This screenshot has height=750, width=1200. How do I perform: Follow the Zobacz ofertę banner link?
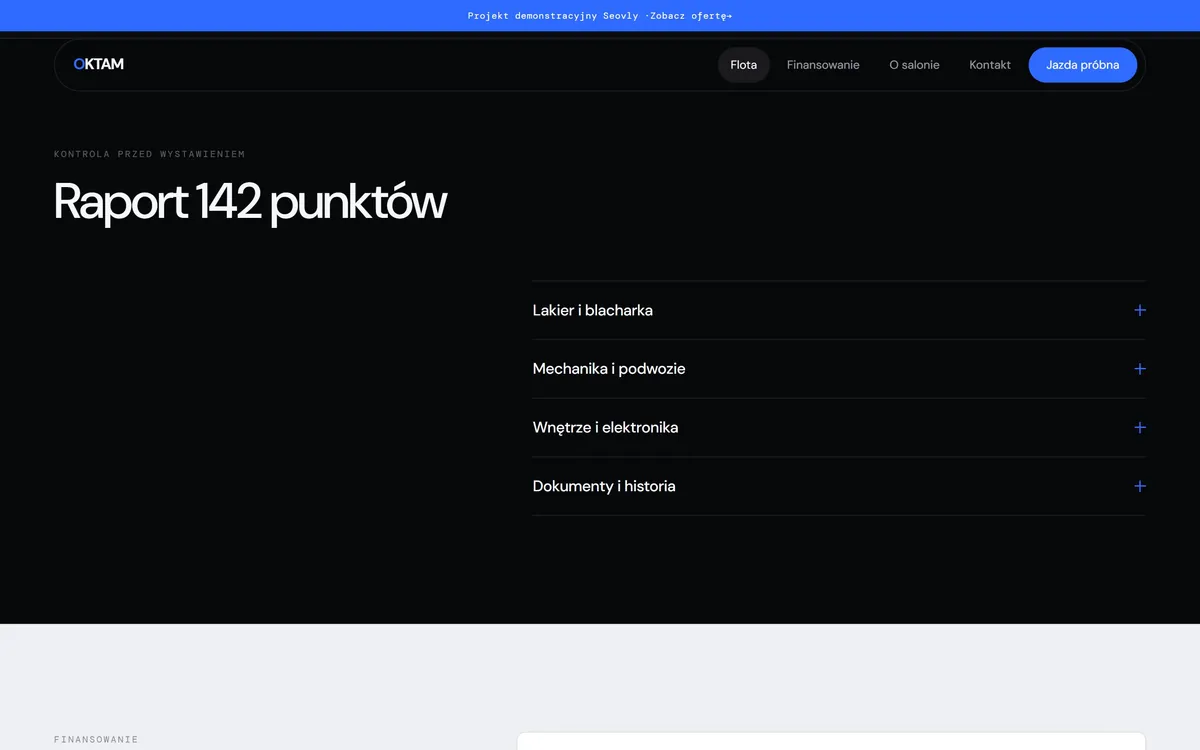coord(692,16)
